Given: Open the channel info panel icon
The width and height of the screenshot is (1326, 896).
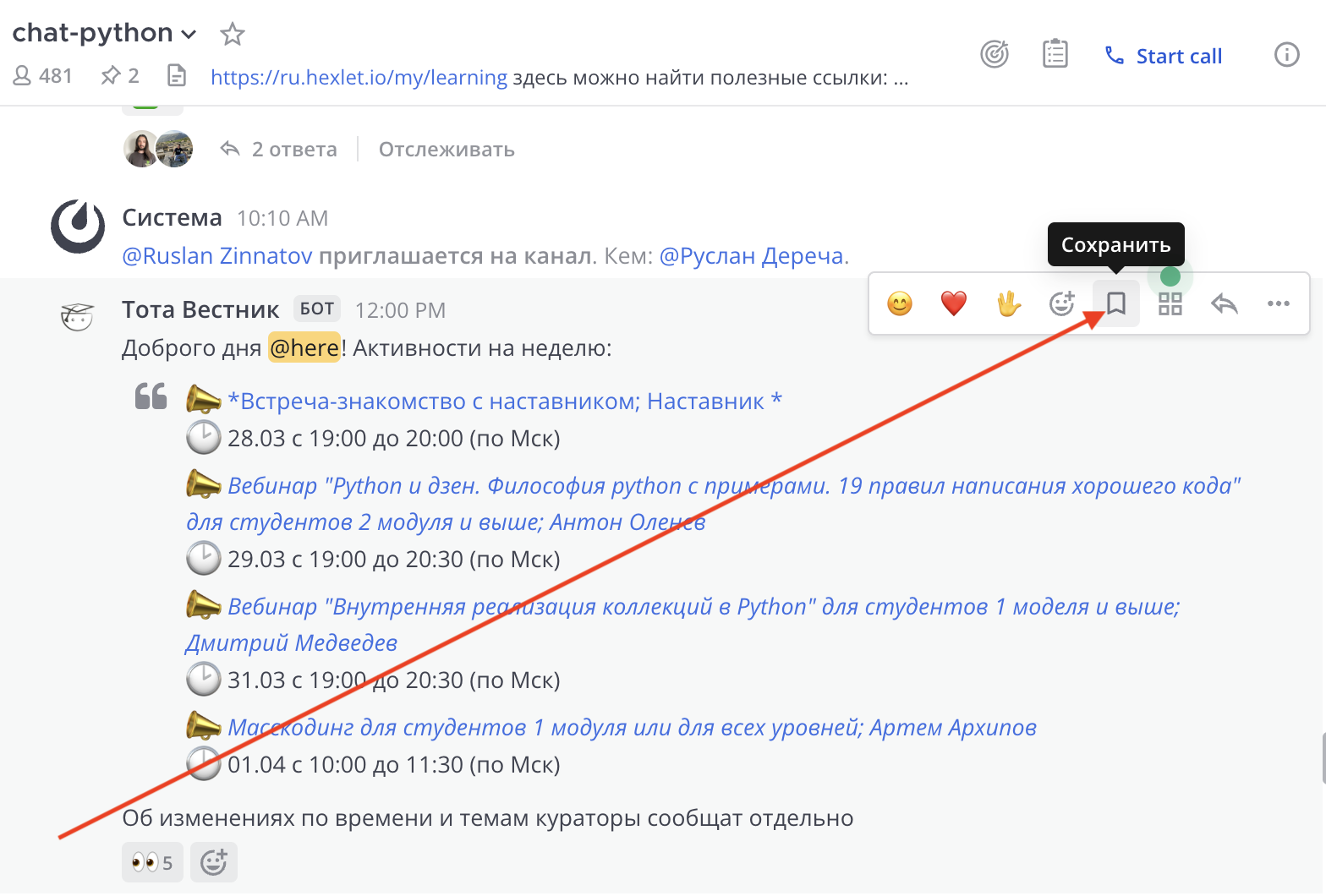Looking at the screenshot, I should point(1286,55).
